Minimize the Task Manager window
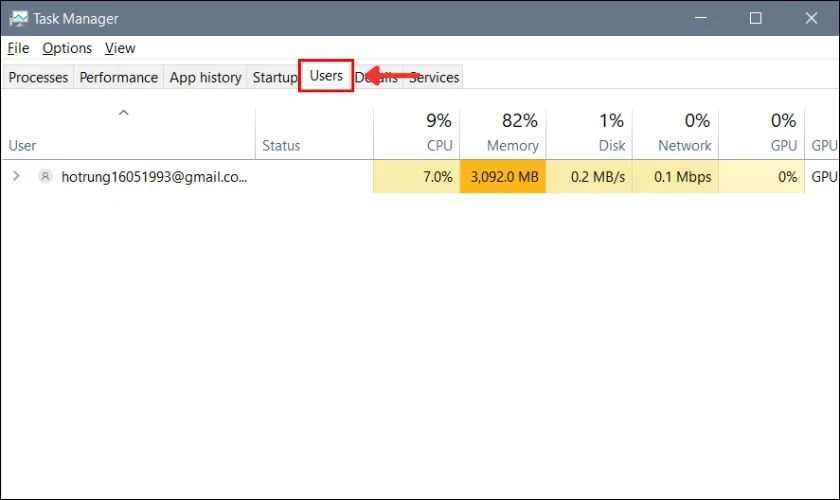 tap(701, 18)
